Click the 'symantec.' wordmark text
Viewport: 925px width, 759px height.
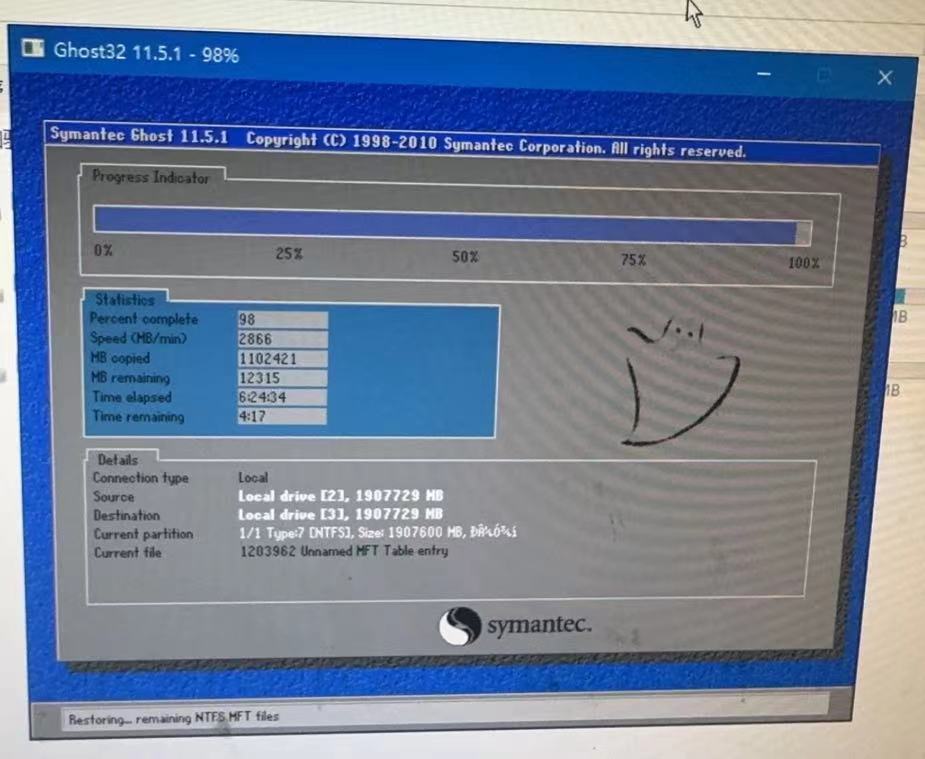coord(539,626)
